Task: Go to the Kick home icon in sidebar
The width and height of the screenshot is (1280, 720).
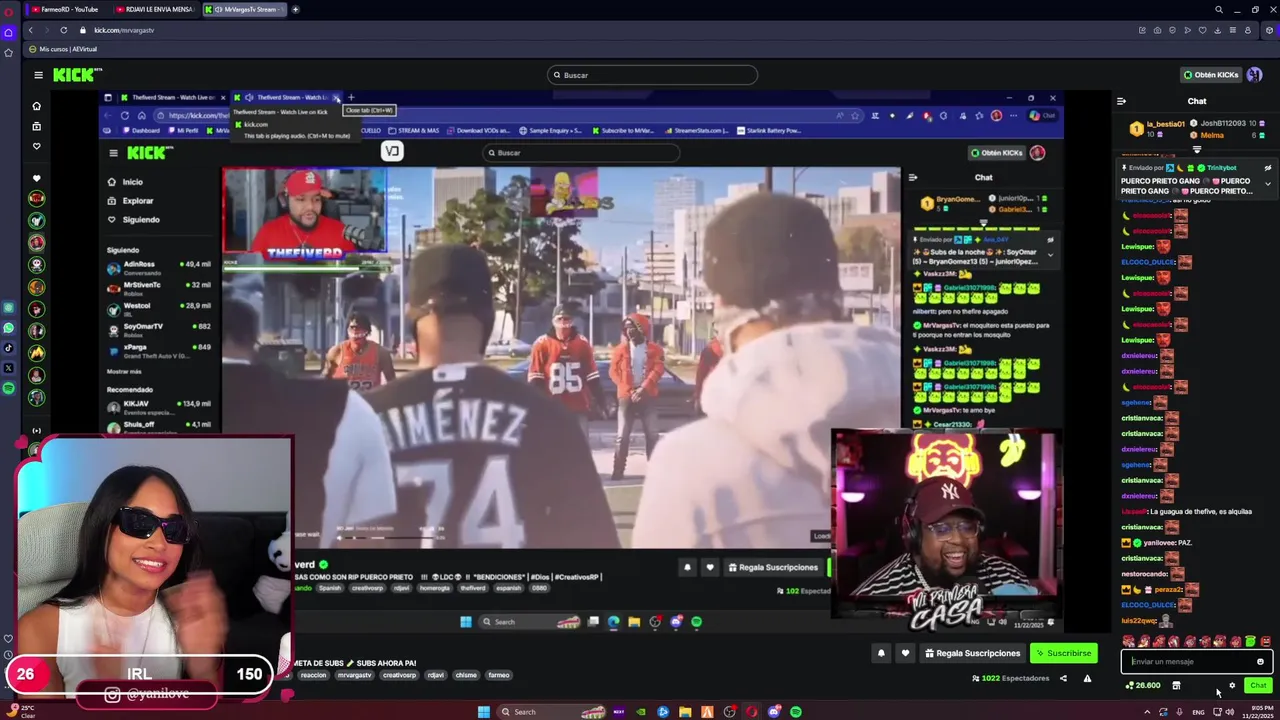Action: 37,106
